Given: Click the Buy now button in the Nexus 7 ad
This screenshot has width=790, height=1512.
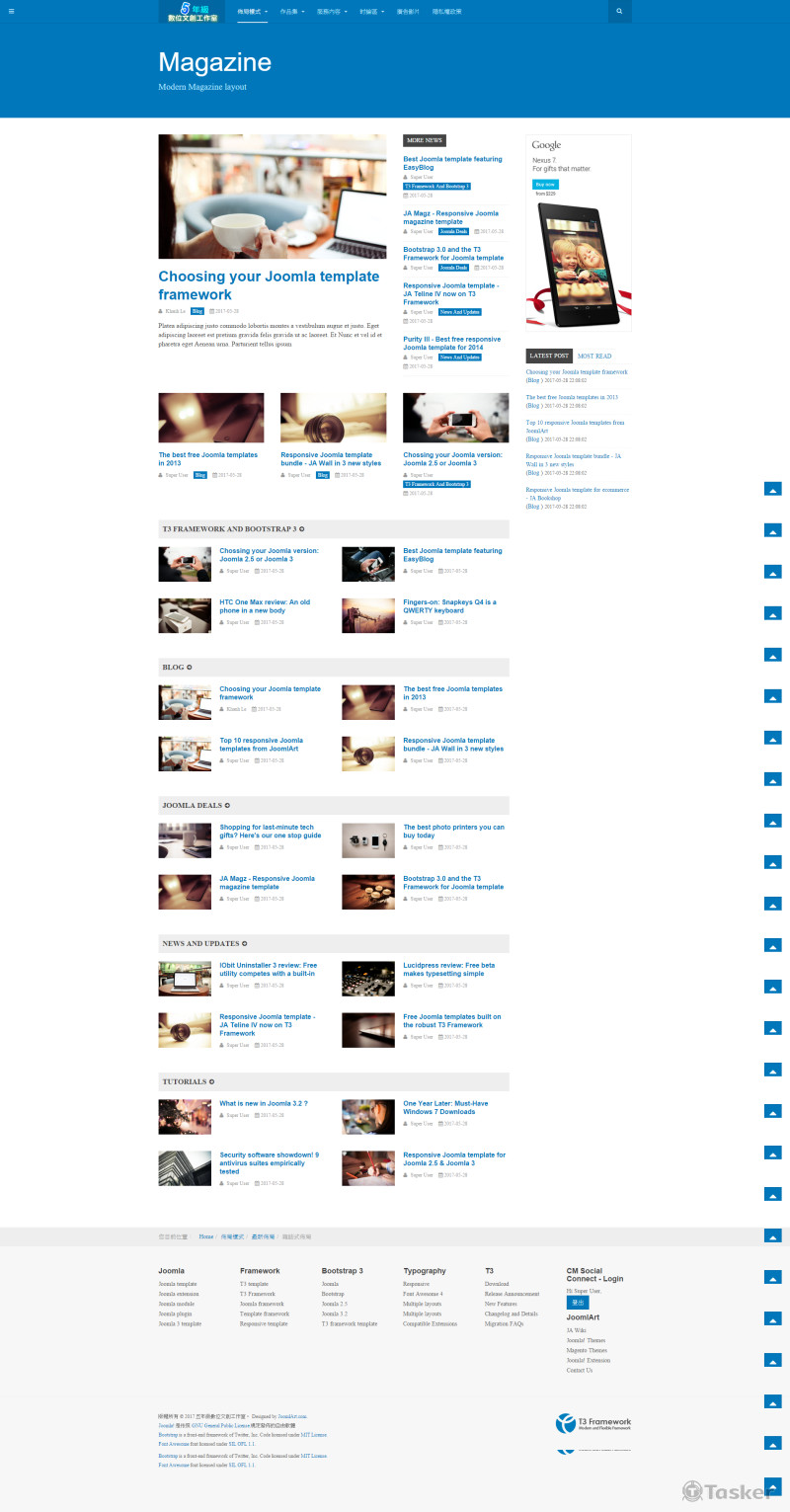Looking at the screenshot, I should [545, 184].
